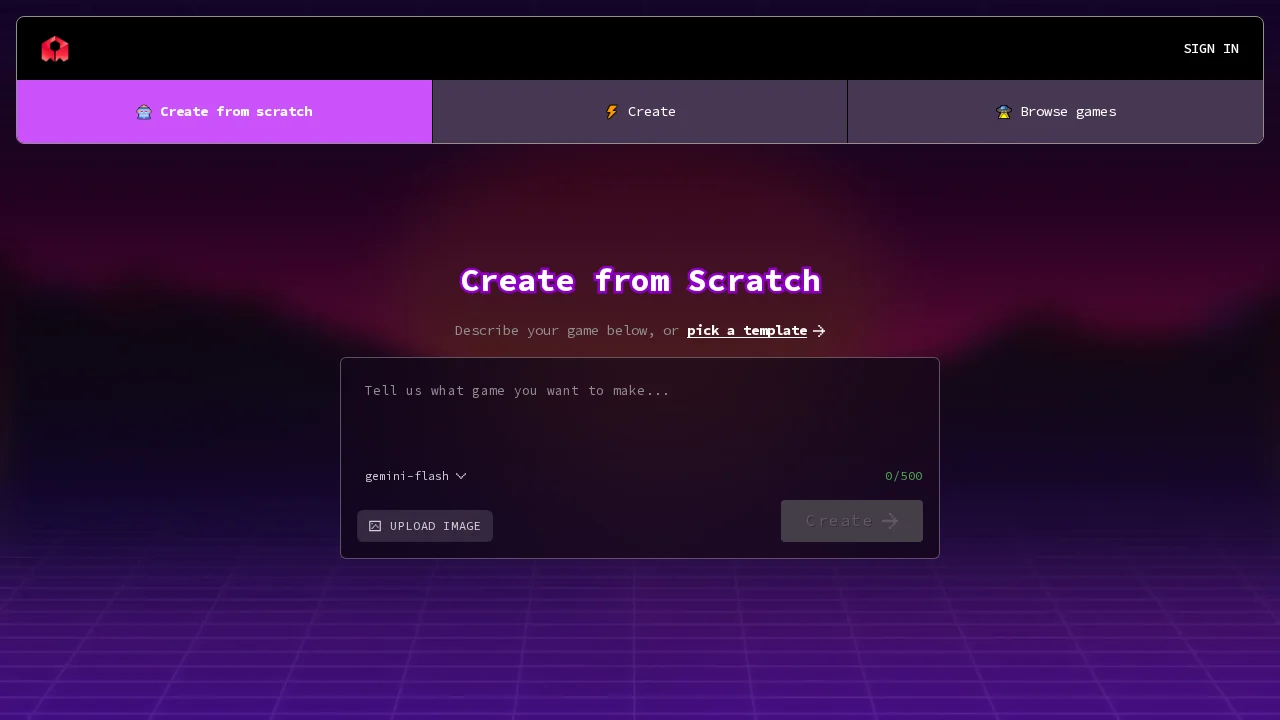Open the pick a template link
1280x720 pixels.
tap(747, 331)
